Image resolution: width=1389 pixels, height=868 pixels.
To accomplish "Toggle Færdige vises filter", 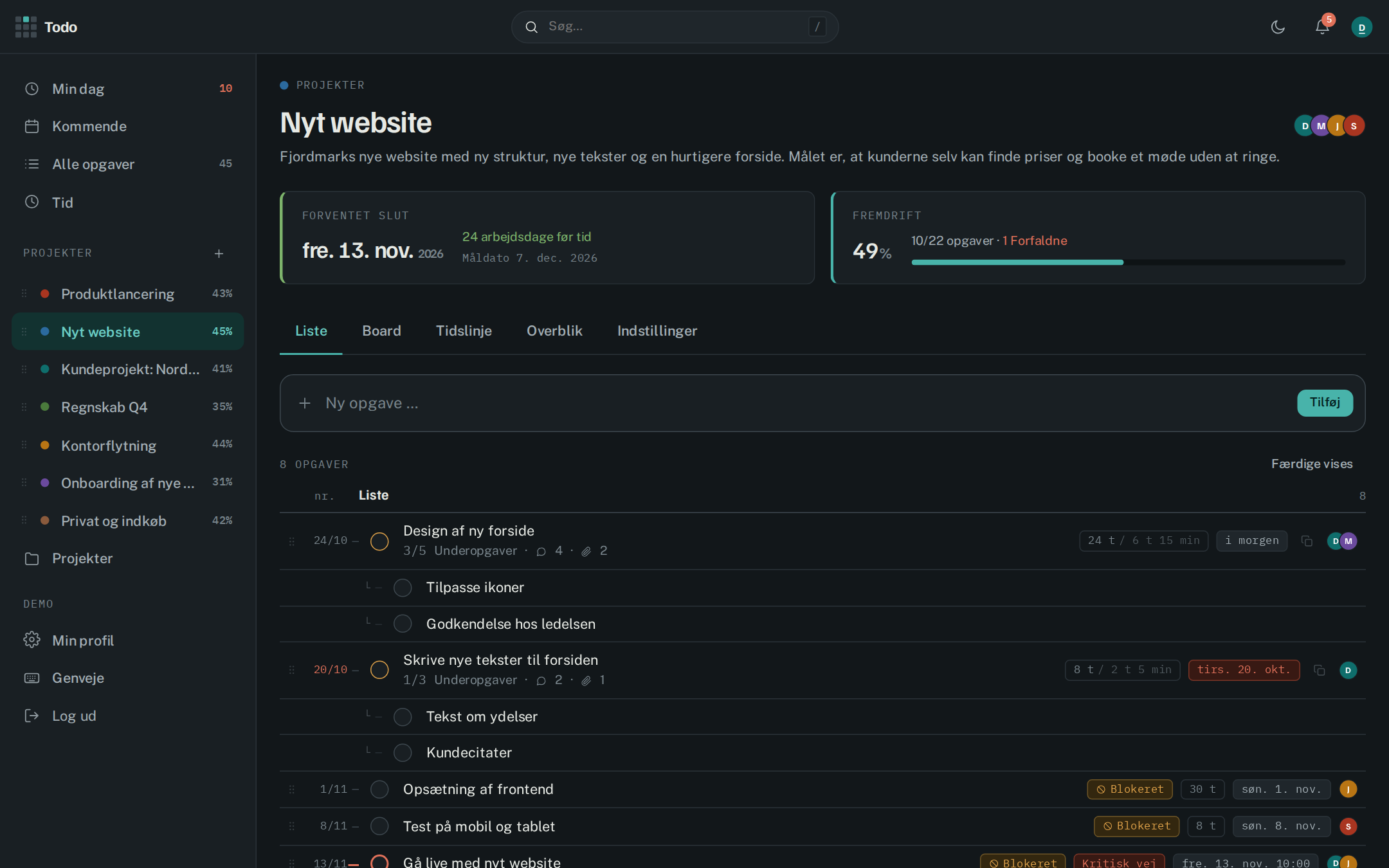I will pos(1312,464).
